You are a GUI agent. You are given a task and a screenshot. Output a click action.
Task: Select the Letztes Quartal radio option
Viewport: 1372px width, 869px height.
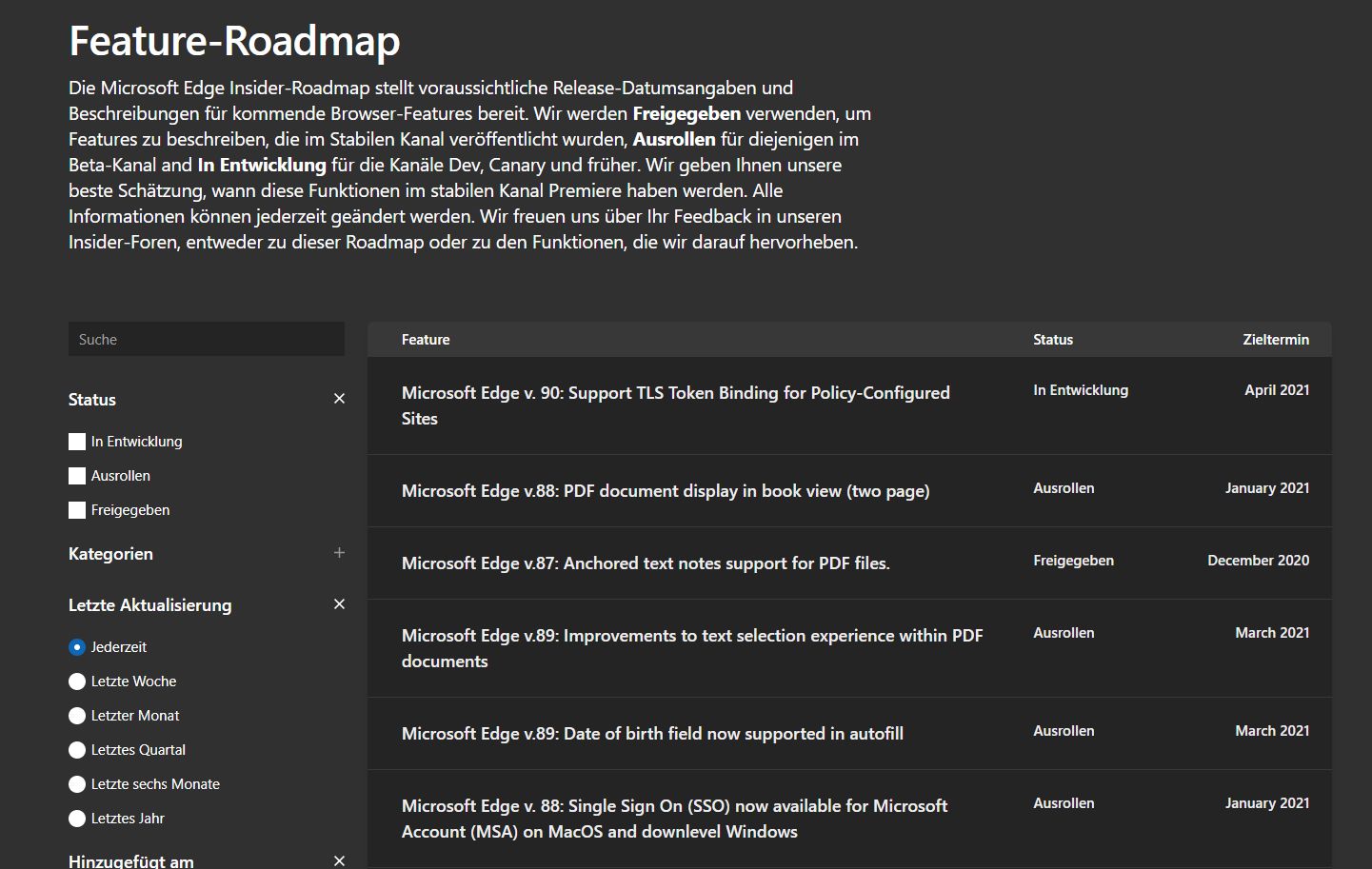77,750
